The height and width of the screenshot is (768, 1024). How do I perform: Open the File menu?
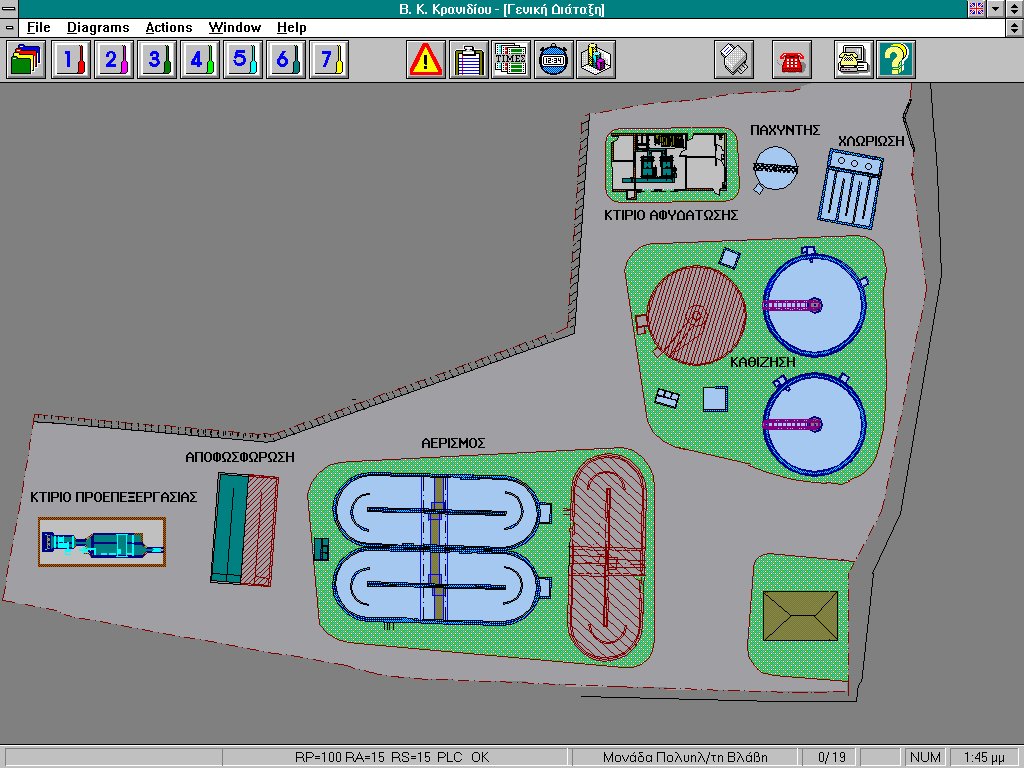[38, 28]
